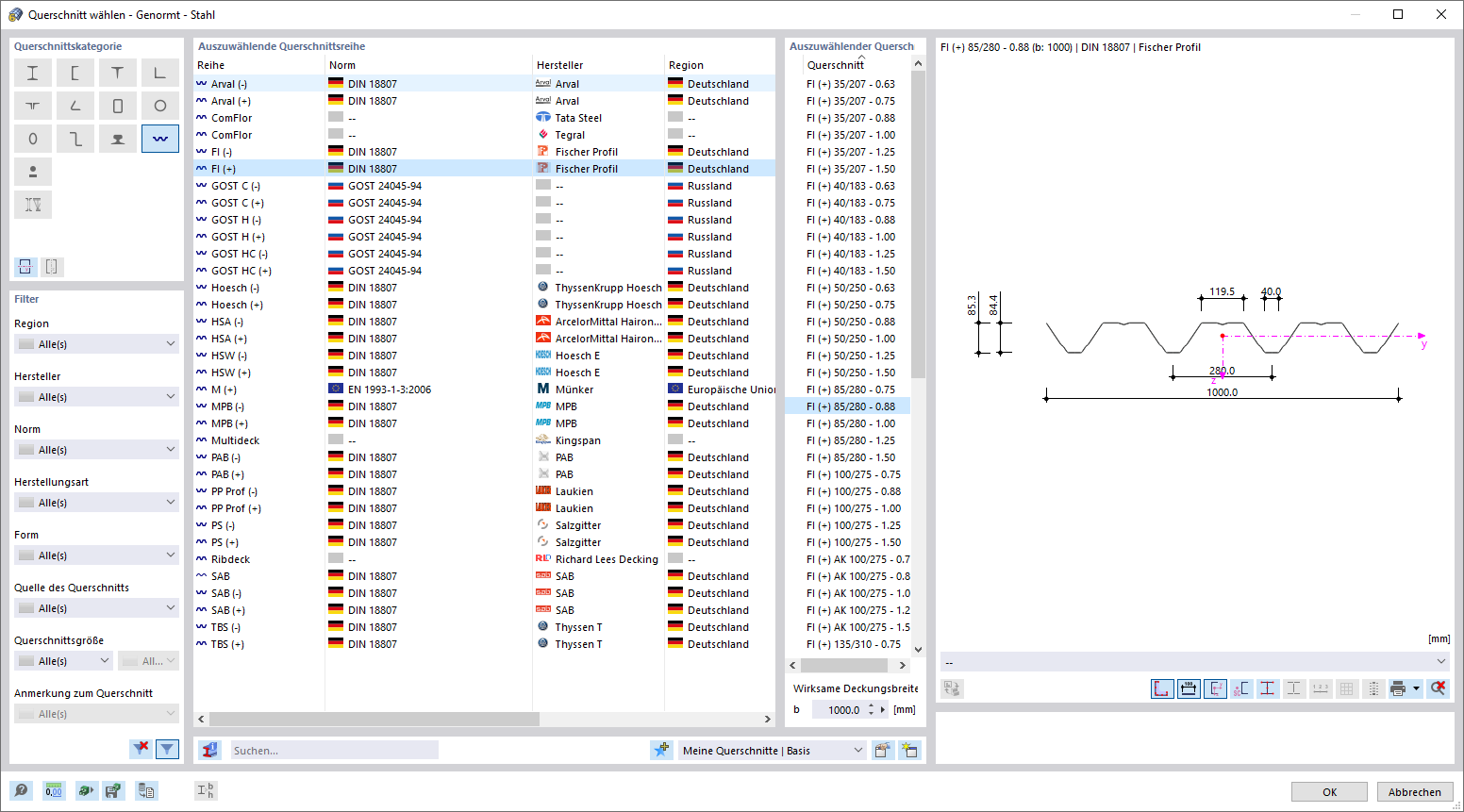The height and width of the screenshot is (812, 1464).
Task: Open the Norm filter dropdown
Action: [96, 450]
